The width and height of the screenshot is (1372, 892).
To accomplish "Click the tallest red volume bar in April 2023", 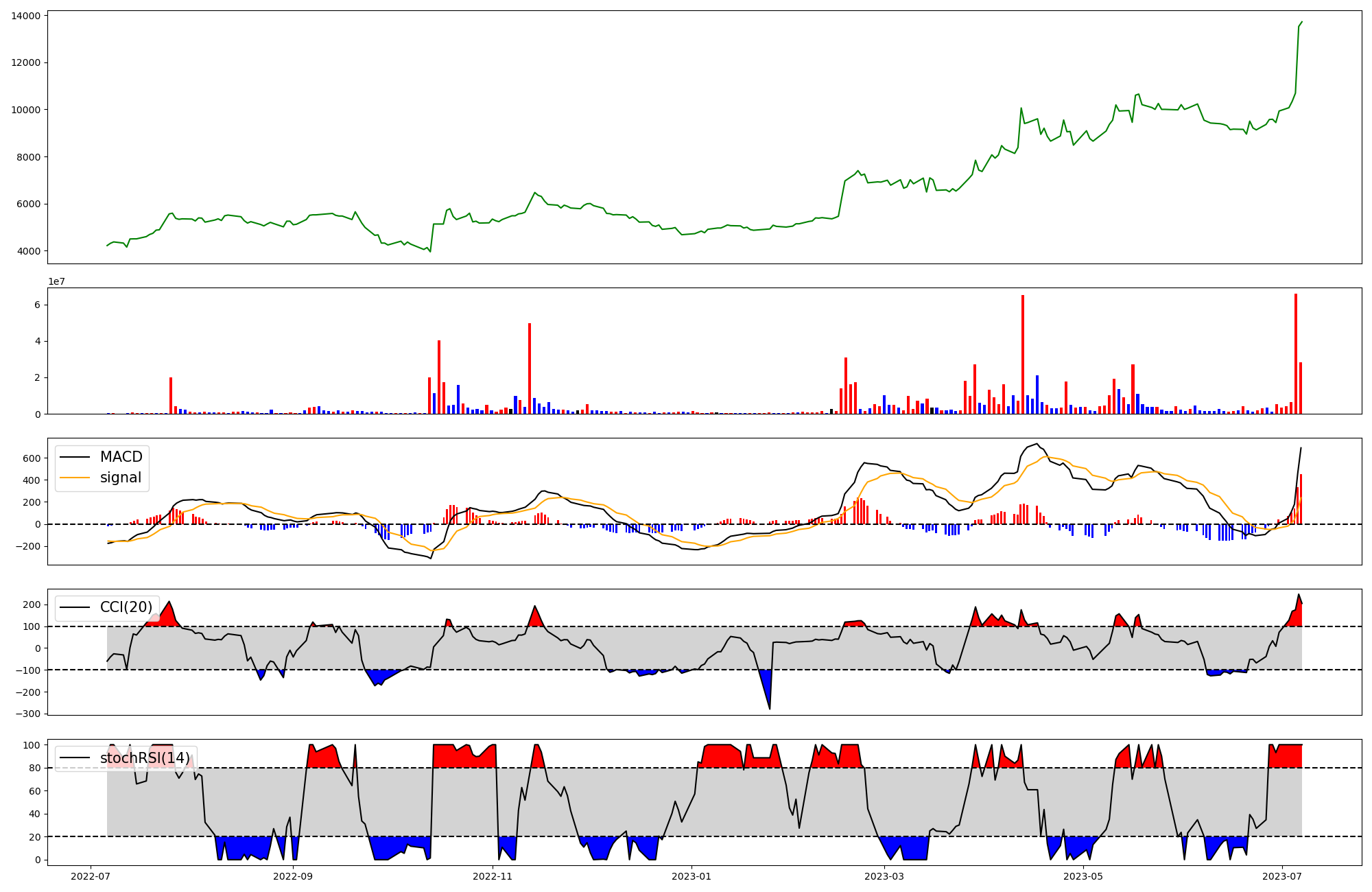I will coord(1023,354).
